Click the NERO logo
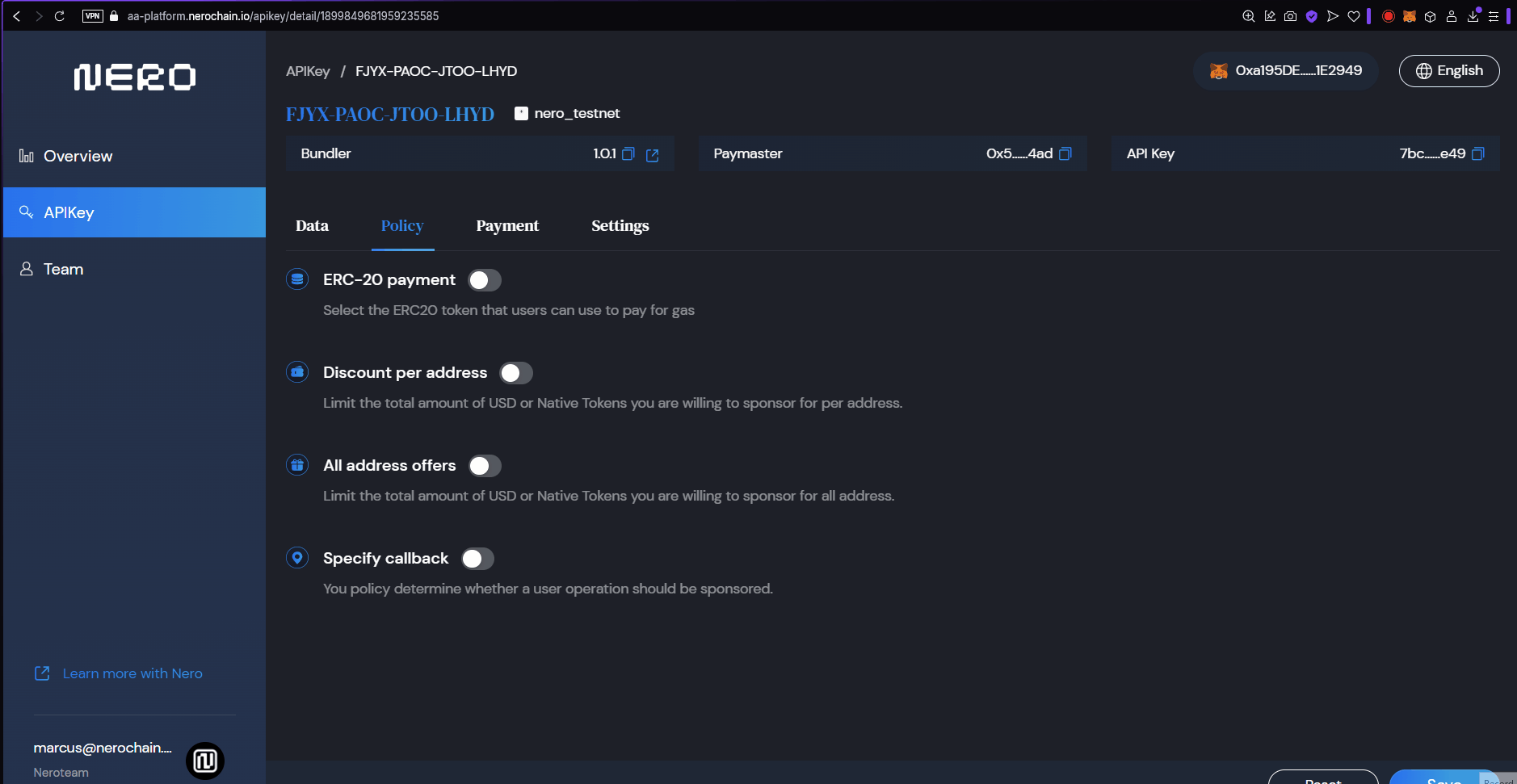This screenshot has width=1517, height=784. coord(135,78)
